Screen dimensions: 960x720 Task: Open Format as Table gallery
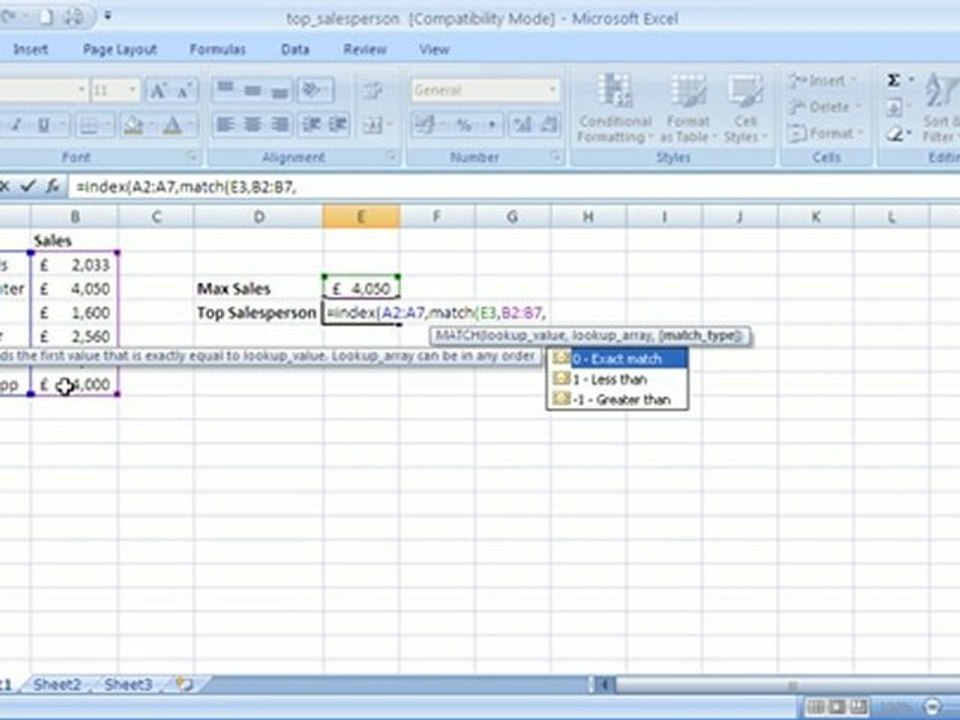pyautogui.click(x=687, y=110)
